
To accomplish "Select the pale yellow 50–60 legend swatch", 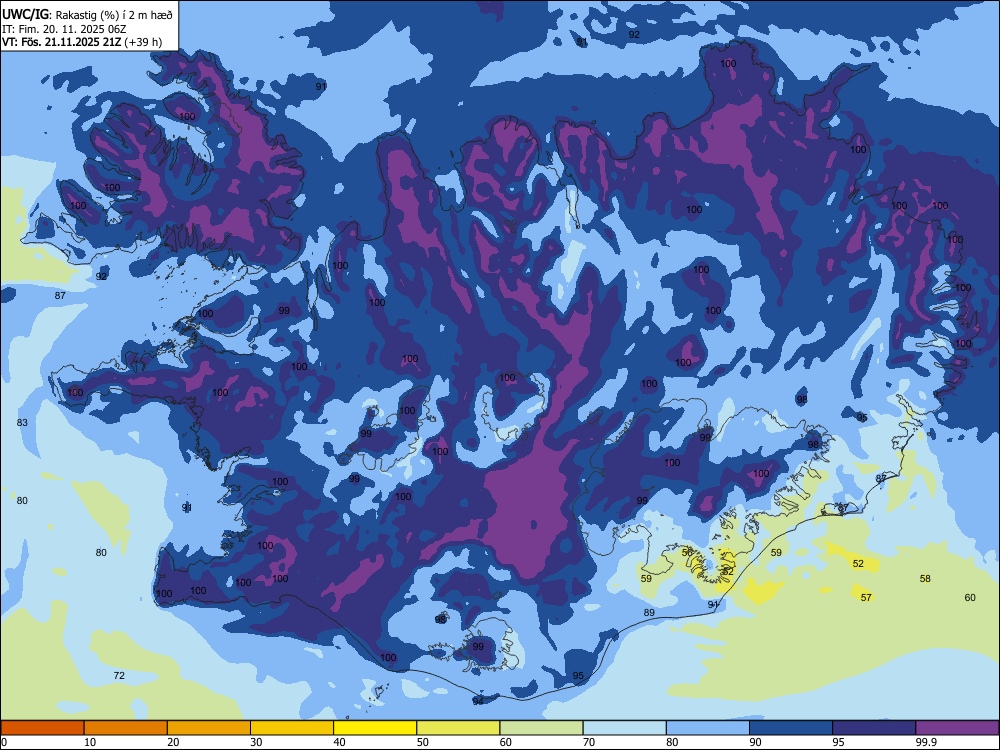I will (x=459, y=728).
